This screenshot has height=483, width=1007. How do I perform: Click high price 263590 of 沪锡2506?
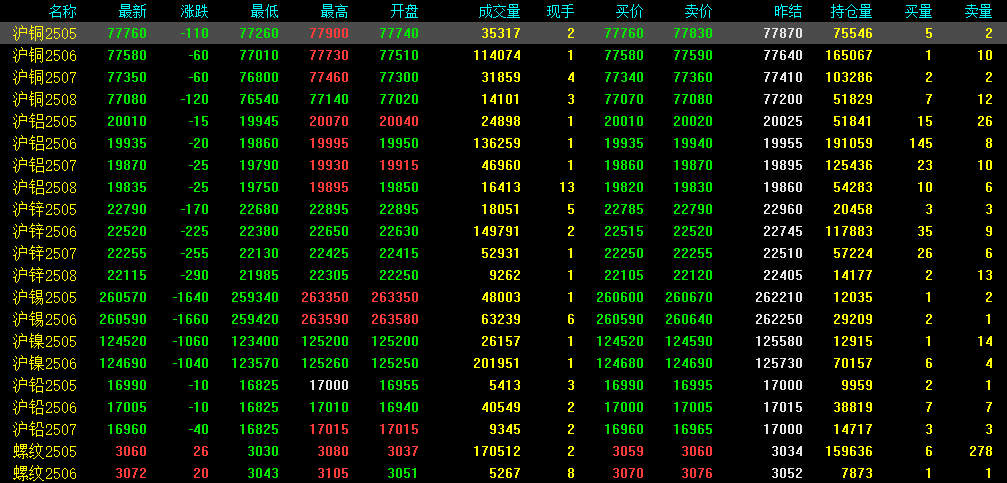click(x=325, y=320)
